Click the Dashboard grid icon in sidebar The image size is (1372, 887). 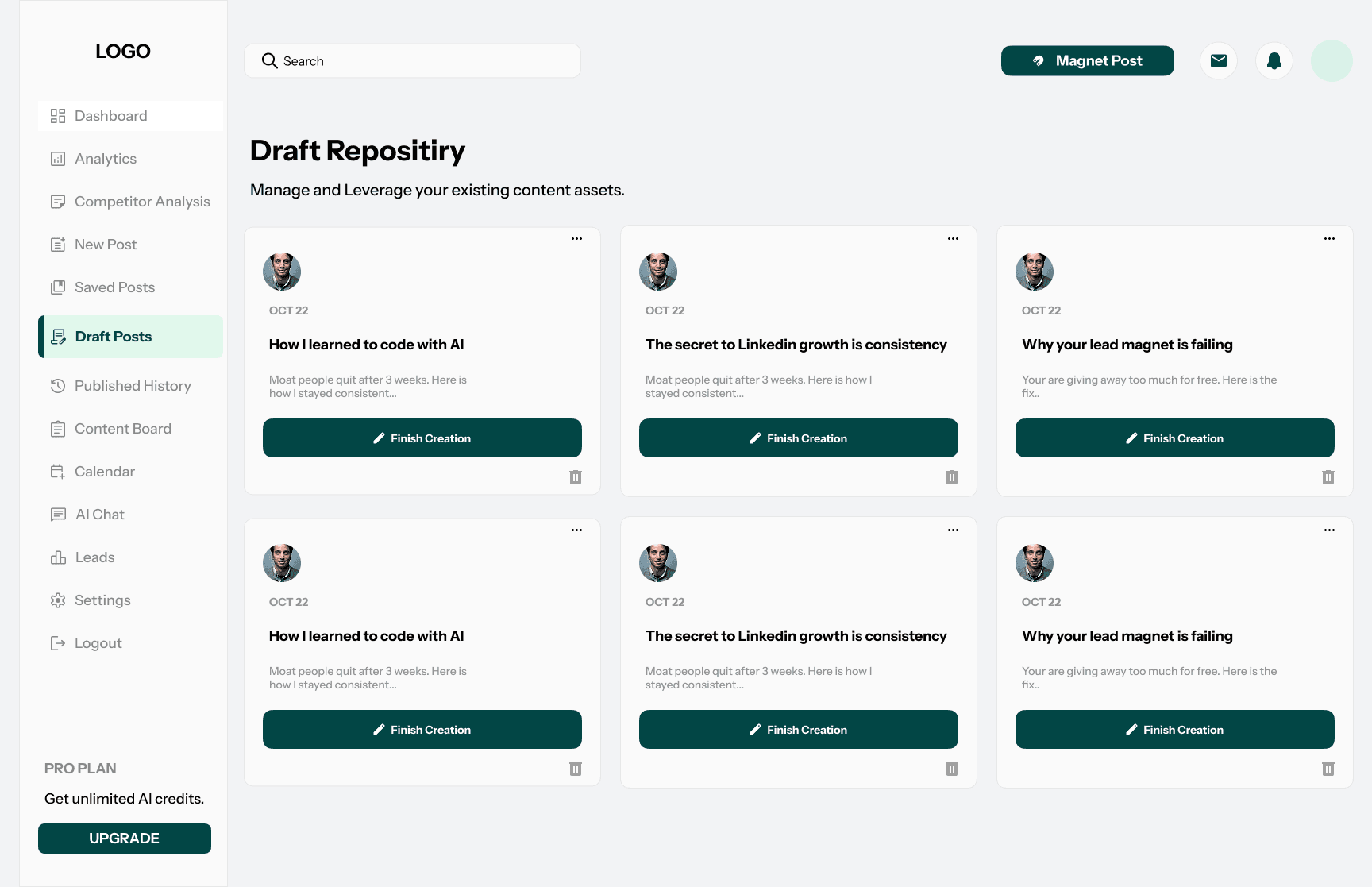point(58,116)
